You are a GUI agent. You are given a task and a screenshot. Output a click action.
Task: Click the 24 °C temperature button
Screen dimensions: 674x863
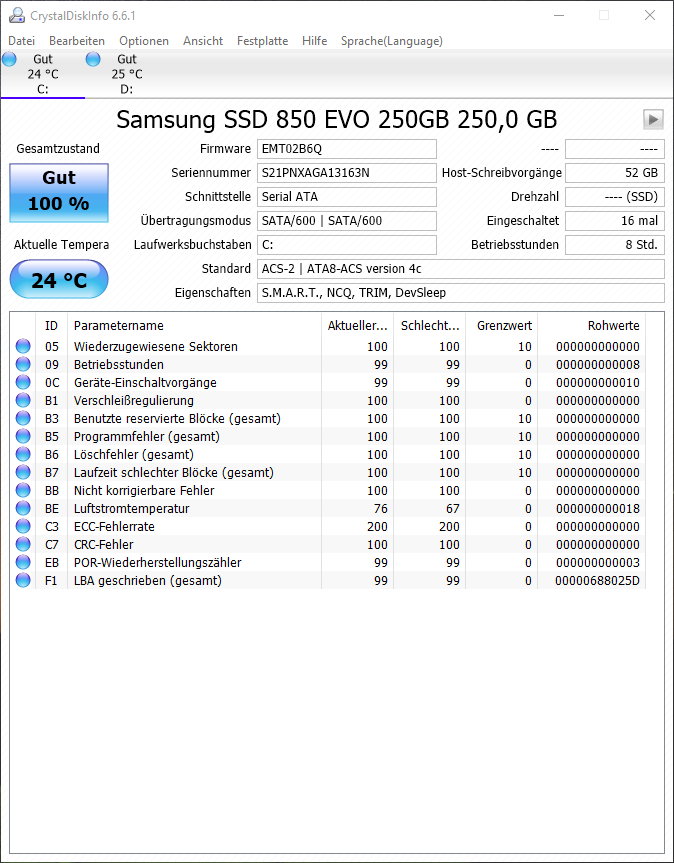click(59, 280)
